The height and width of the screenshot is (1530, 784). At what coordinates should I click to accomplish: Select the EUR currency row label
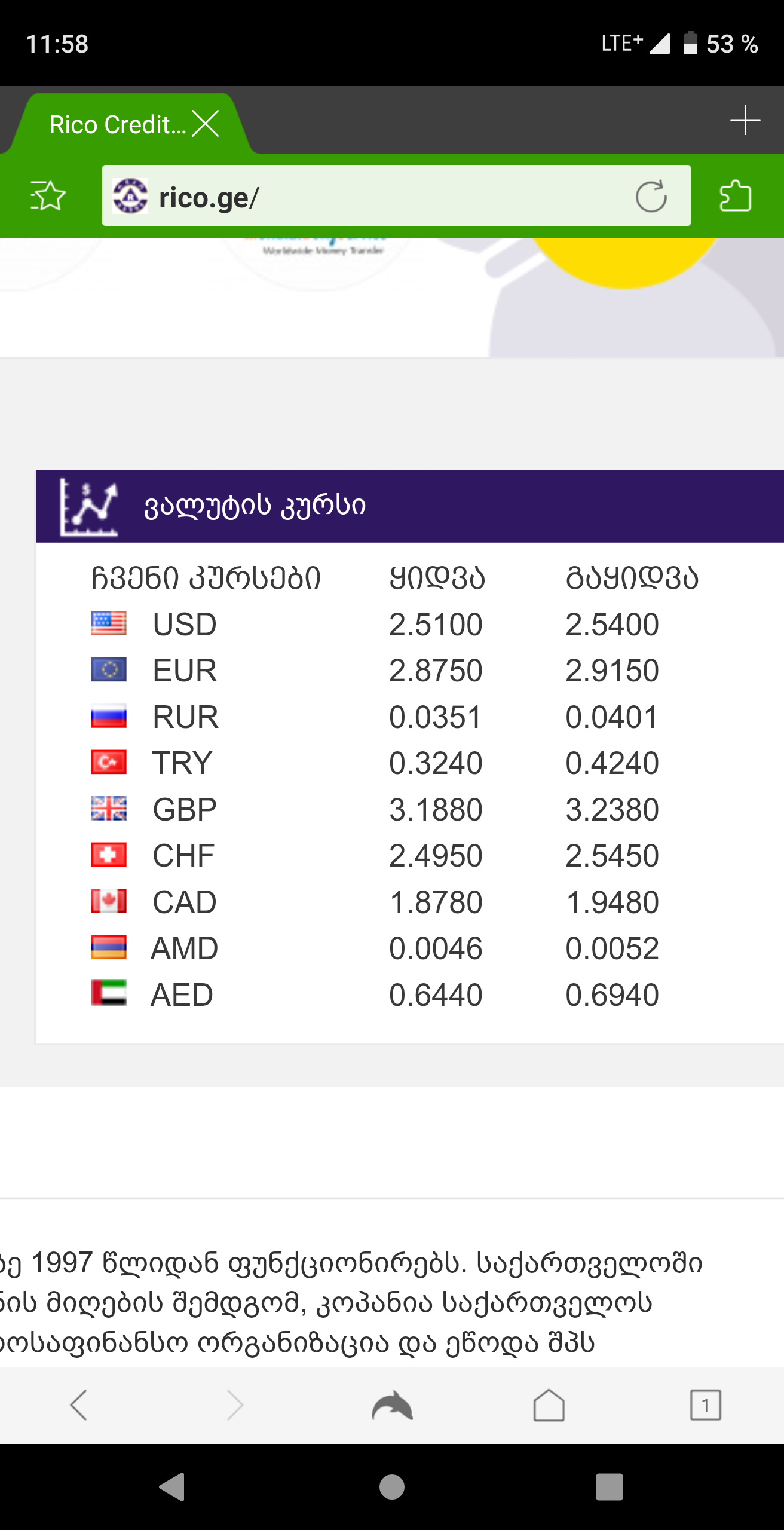tap(185, 670)
